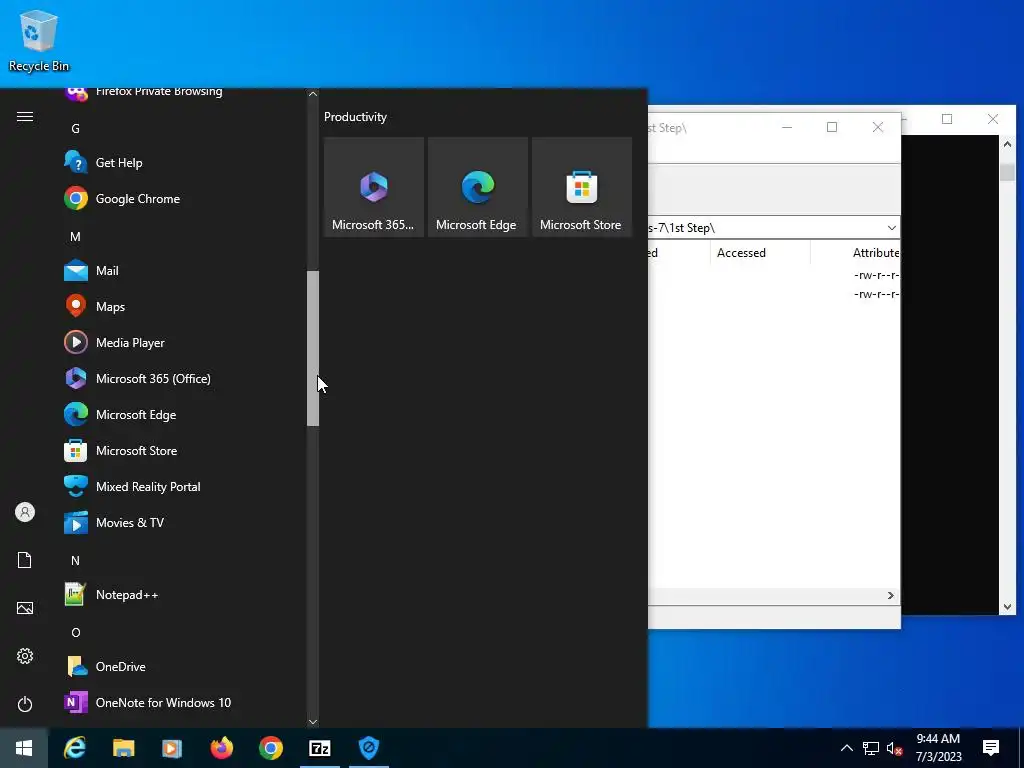Maximize the 7-Zip file manager window
Image resolution: width=1024 pixels, height=768 pixels.
(x=832, y=127)
